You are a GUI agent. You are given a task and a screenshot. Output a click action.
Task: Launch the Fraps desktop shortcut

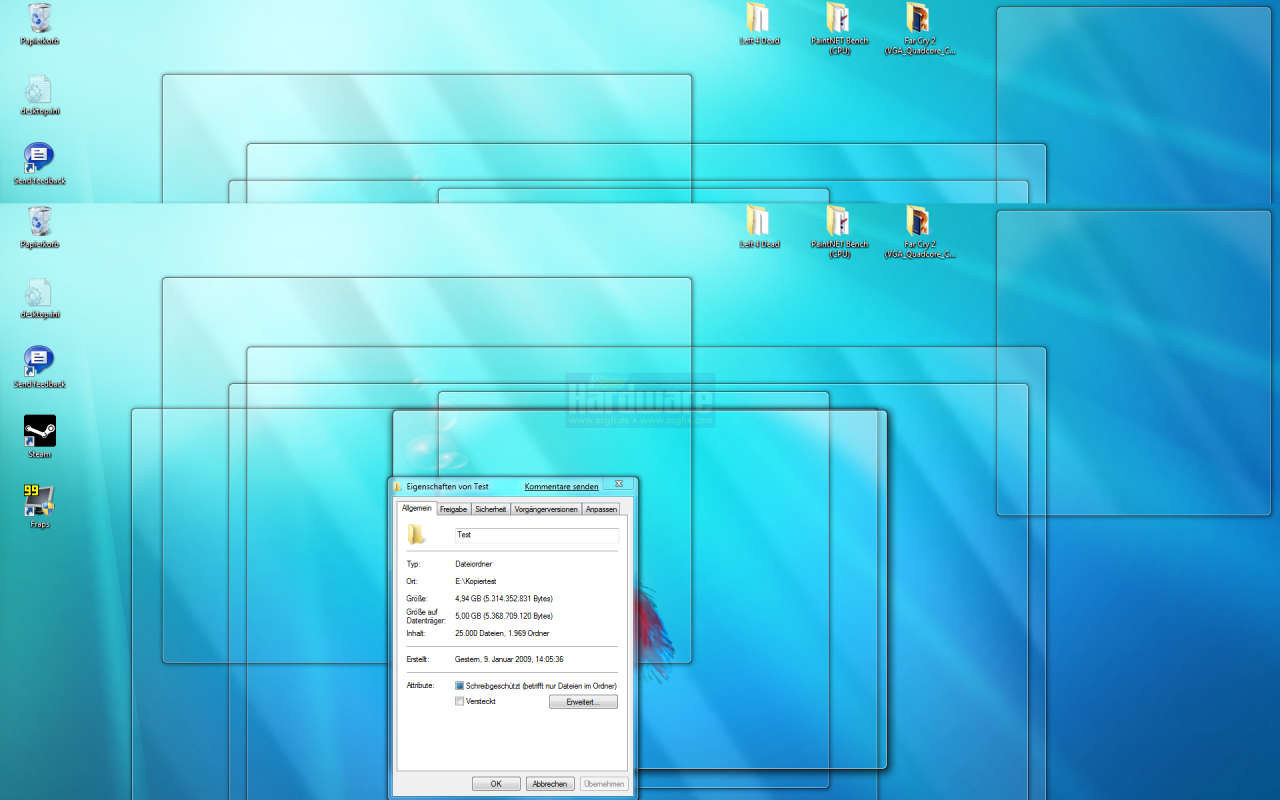pos(39,506)
